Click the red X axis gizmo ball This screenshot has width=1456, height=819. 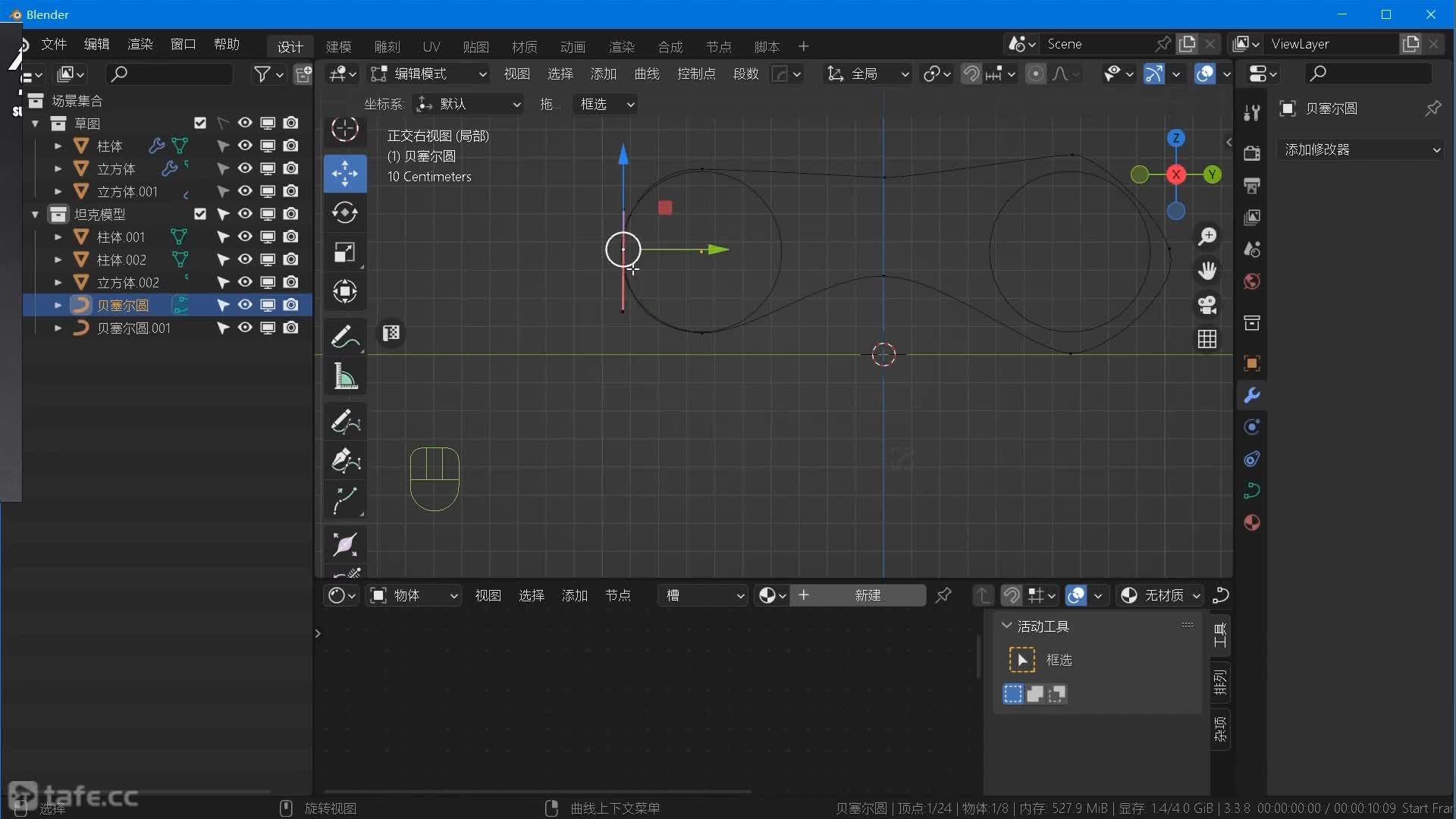[x=1175, y=174]
